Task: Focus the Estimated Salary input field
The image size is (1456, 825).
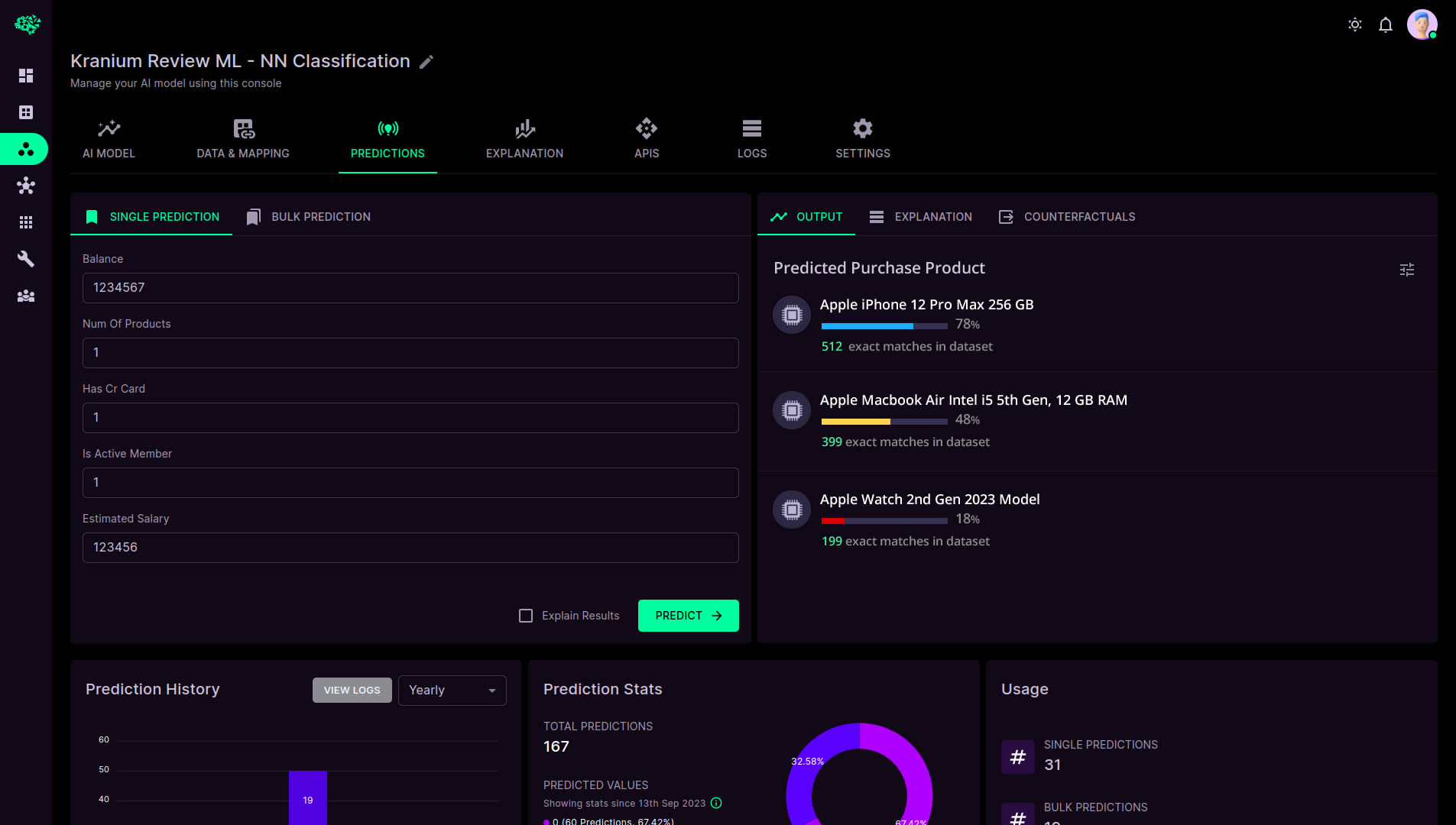Action: coord(410,548)
